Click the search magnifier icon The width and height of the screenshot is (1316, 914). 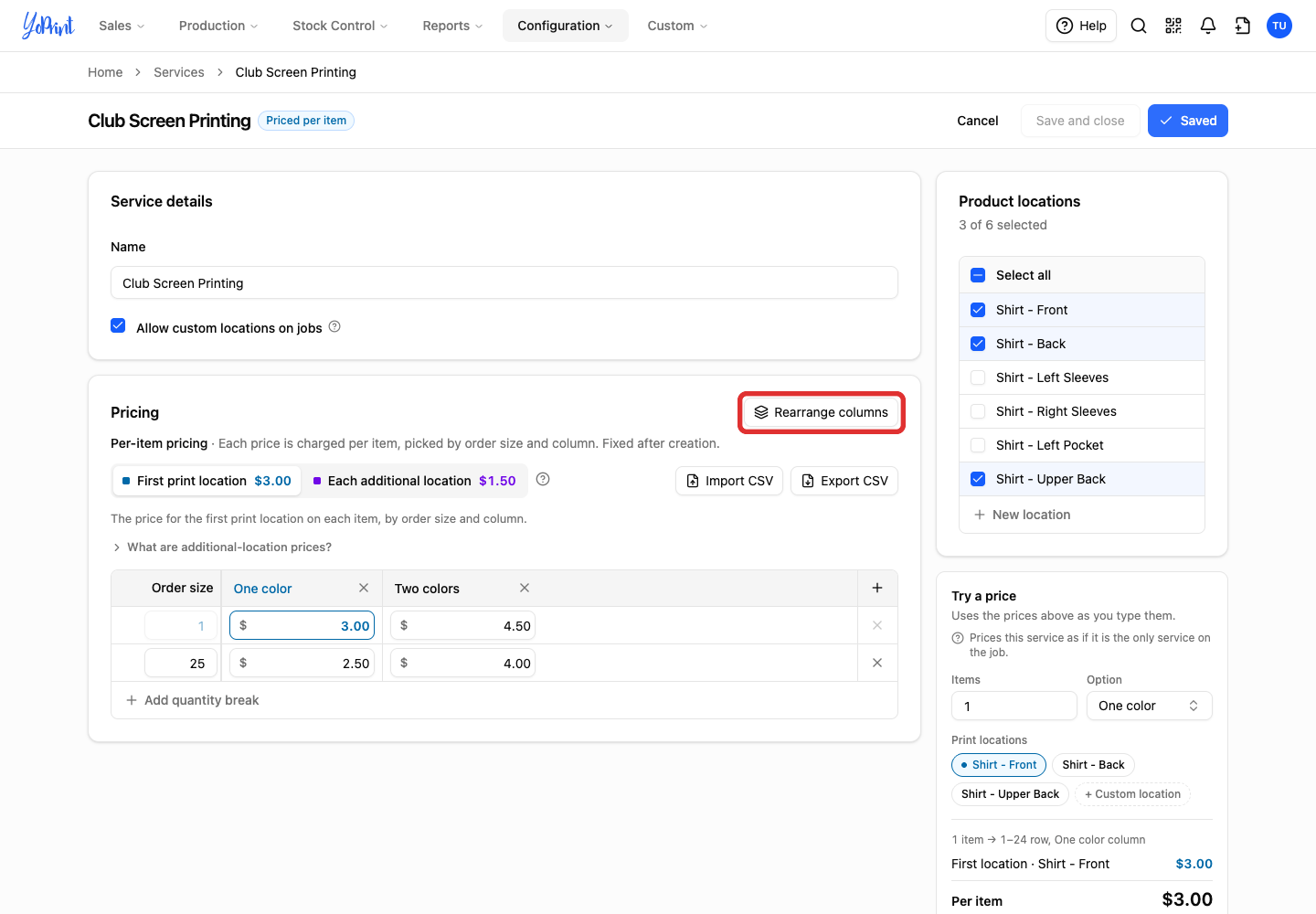pos(1139,26)
